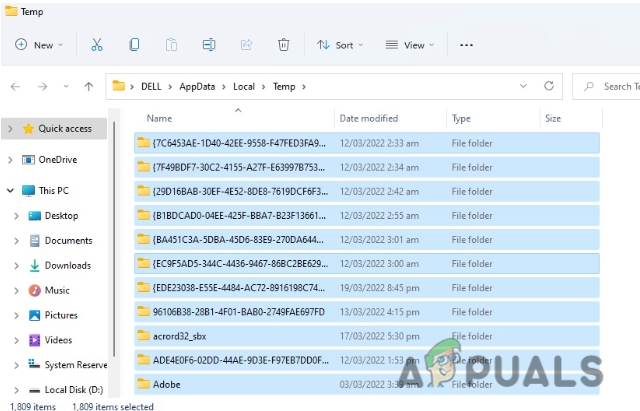Viewport: 640px width, 411px height.
Task: Expand the Music tree node
Action: click(16, 291)
